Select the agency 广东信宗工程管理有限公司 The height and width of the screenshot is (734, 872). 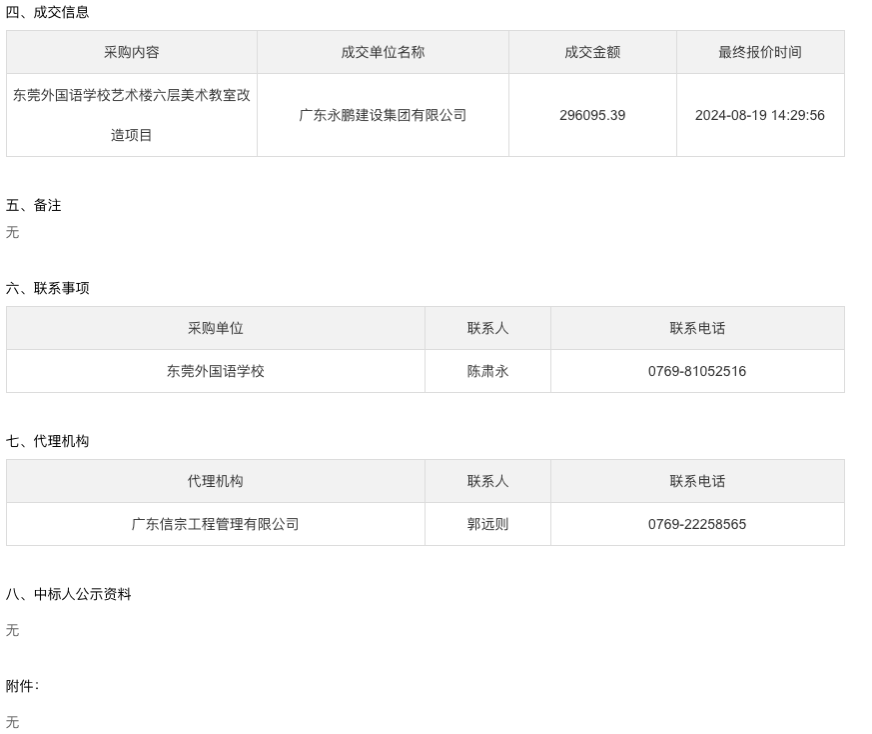[215, 524]
